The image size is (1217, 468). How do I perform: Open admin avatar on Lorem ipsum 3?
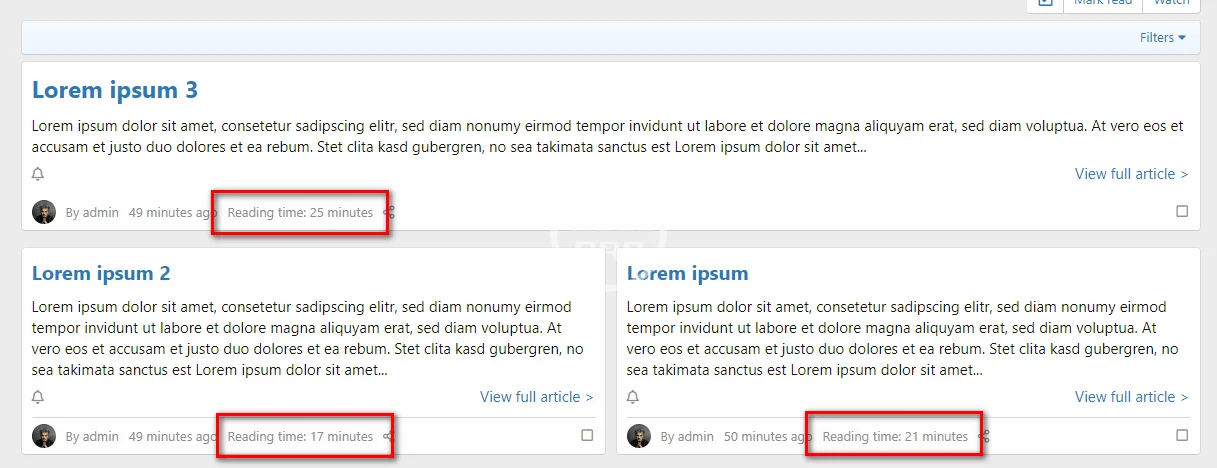44,212
